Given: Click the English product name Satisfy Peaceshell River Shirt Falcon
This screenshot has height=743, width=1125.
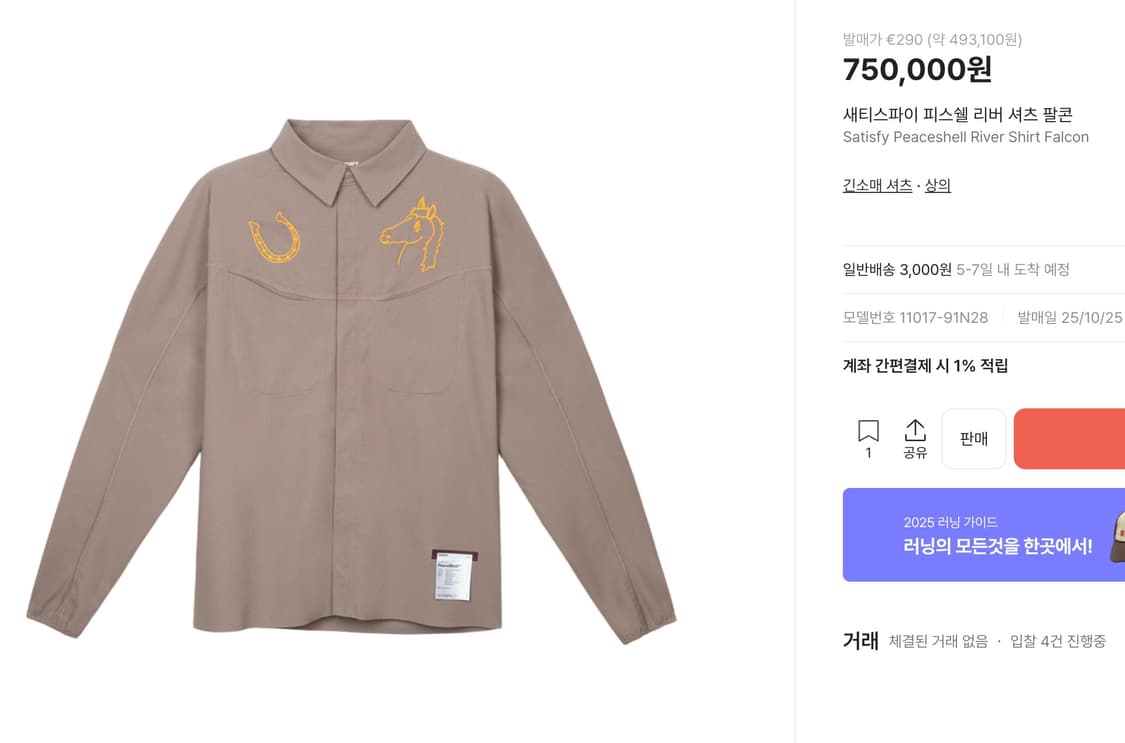Looking at the screenshot, I should point(963,137).
